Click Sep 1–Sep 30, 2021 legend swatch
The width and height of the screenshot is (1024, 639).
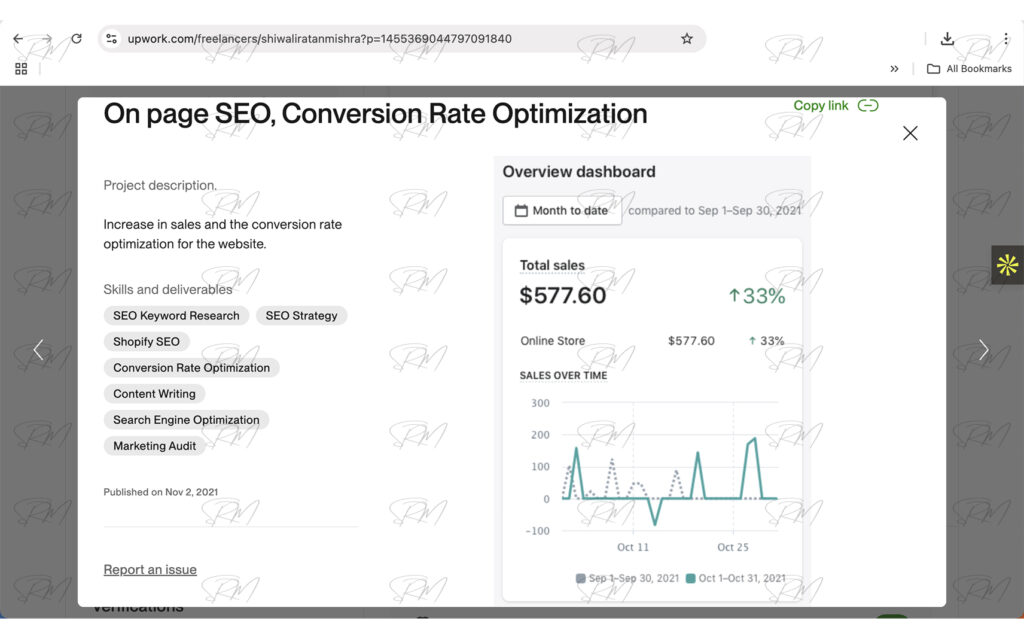coord(580,578)
